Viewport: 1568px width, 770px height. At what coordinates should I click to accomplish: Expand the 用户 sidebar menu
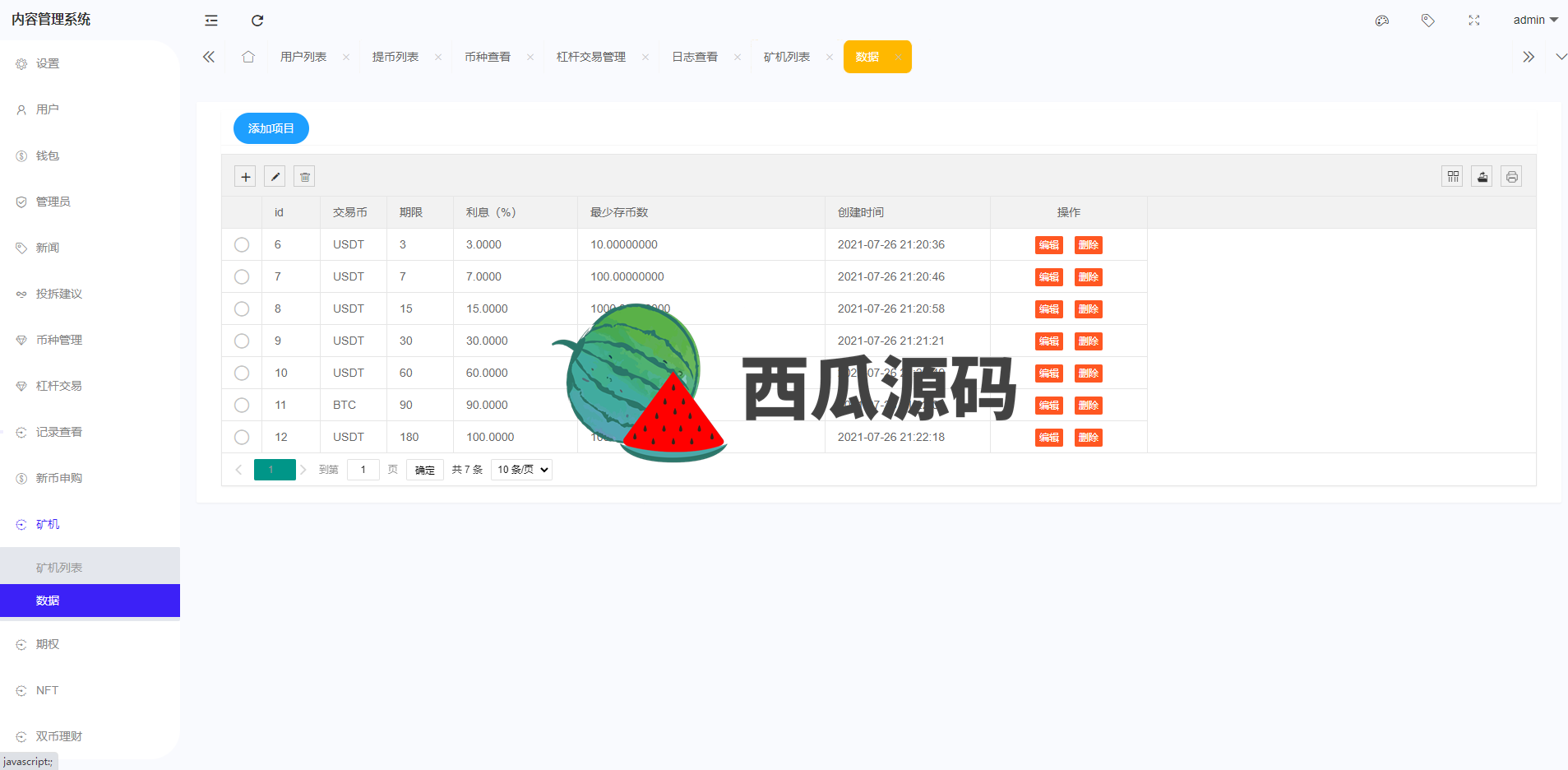click(90, 109)
